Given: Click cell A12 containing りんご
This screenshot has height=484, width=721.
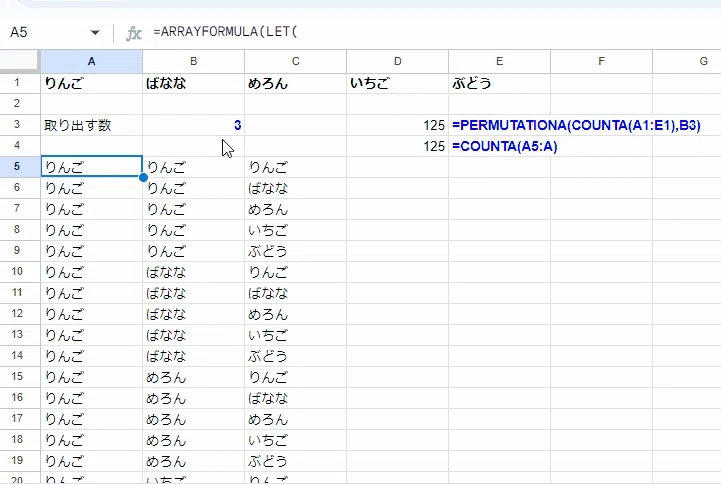Looking at the screenshot, I should 92,314.
